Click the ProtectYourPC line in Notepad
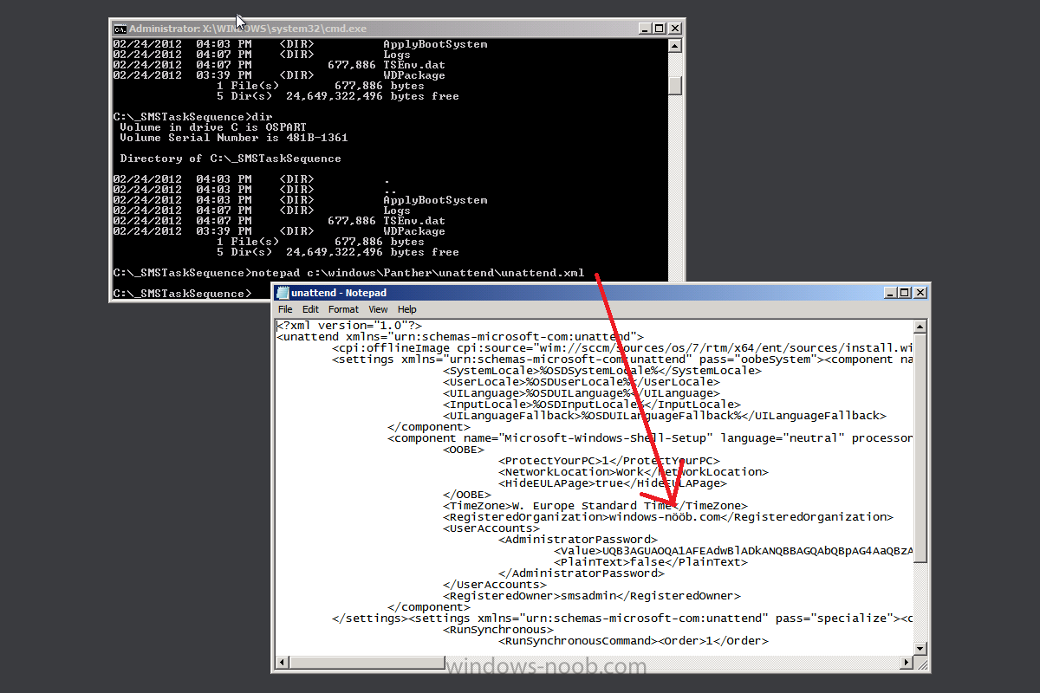 click(x=609, y=461)
